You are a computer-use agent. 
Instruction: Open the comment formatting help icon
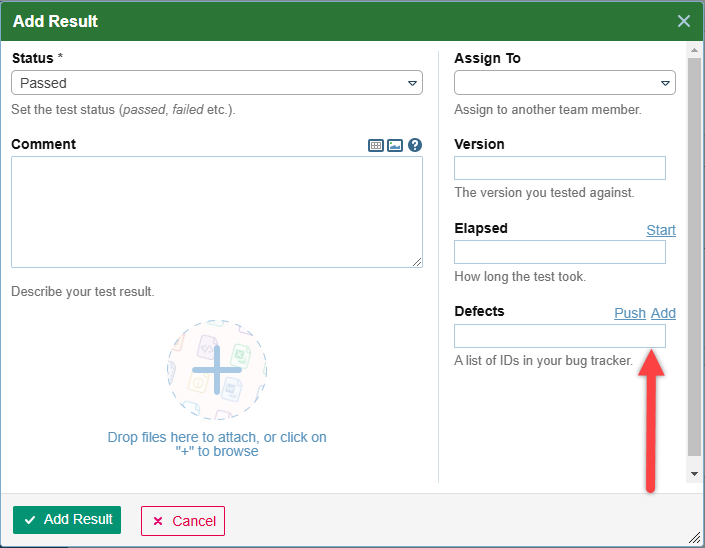tap(415, 145)
